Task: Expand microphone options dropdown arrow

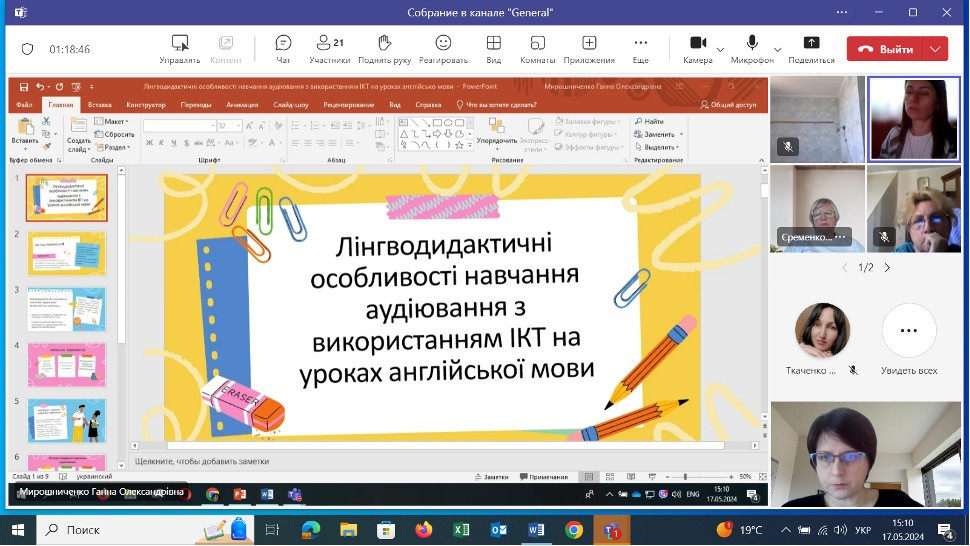Action: 777,48
